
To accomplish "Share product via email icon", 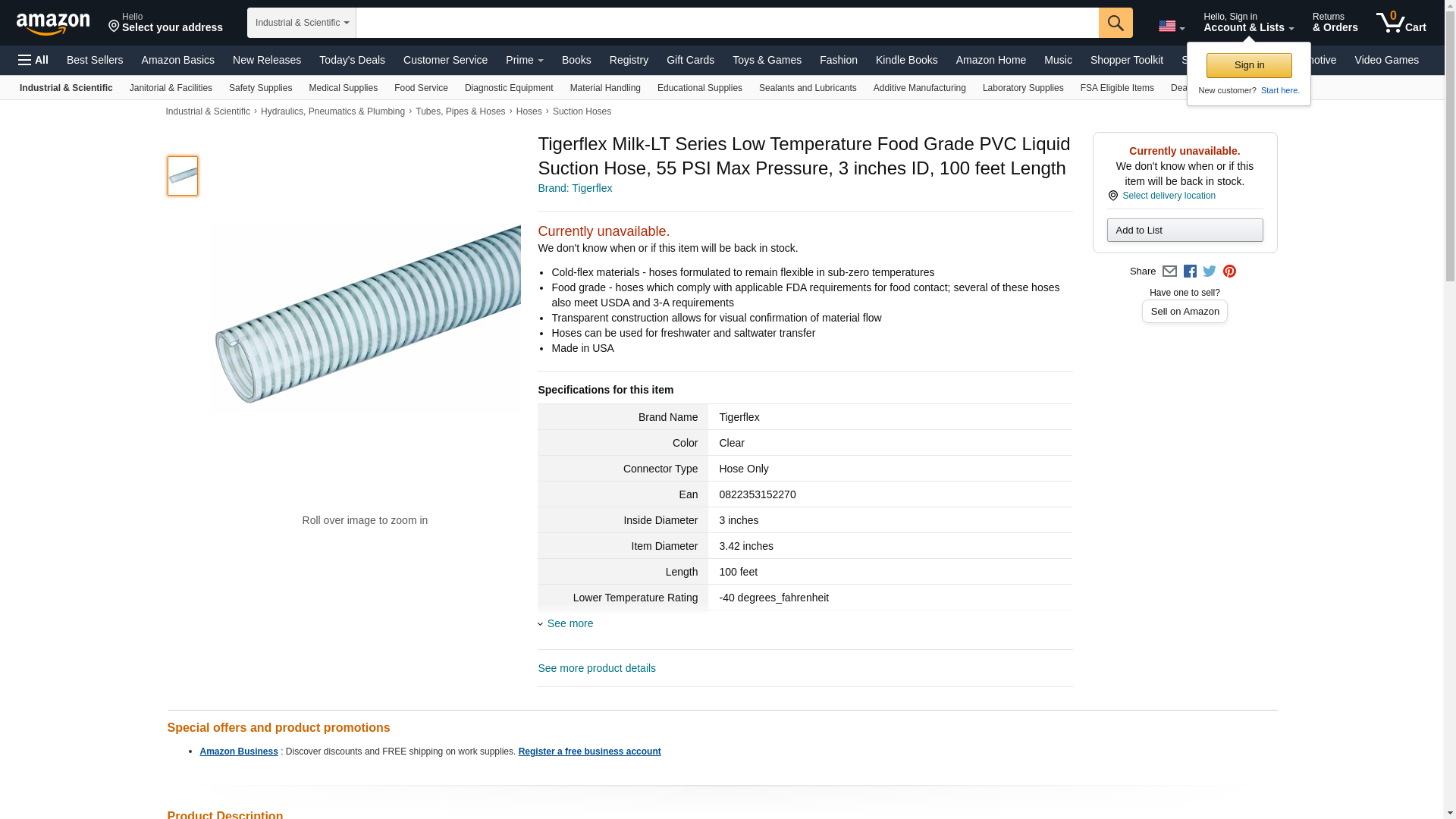I will click(1169, 271).
